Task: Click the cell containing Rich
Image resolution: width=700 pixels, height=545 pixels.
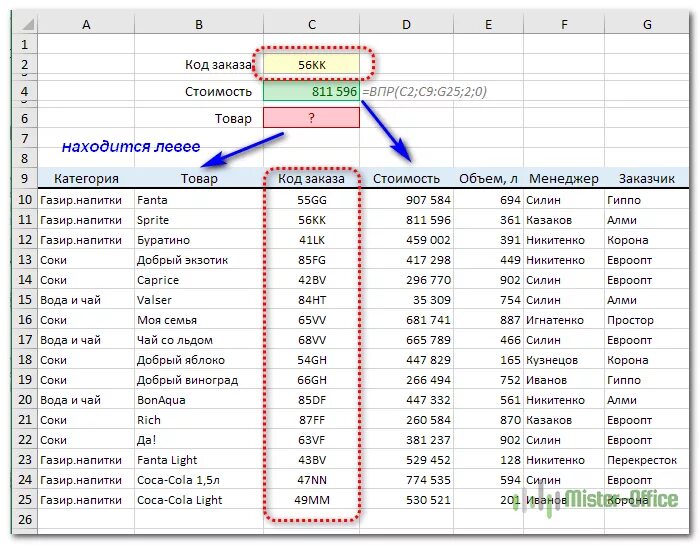Action: [x=199, y=420]
